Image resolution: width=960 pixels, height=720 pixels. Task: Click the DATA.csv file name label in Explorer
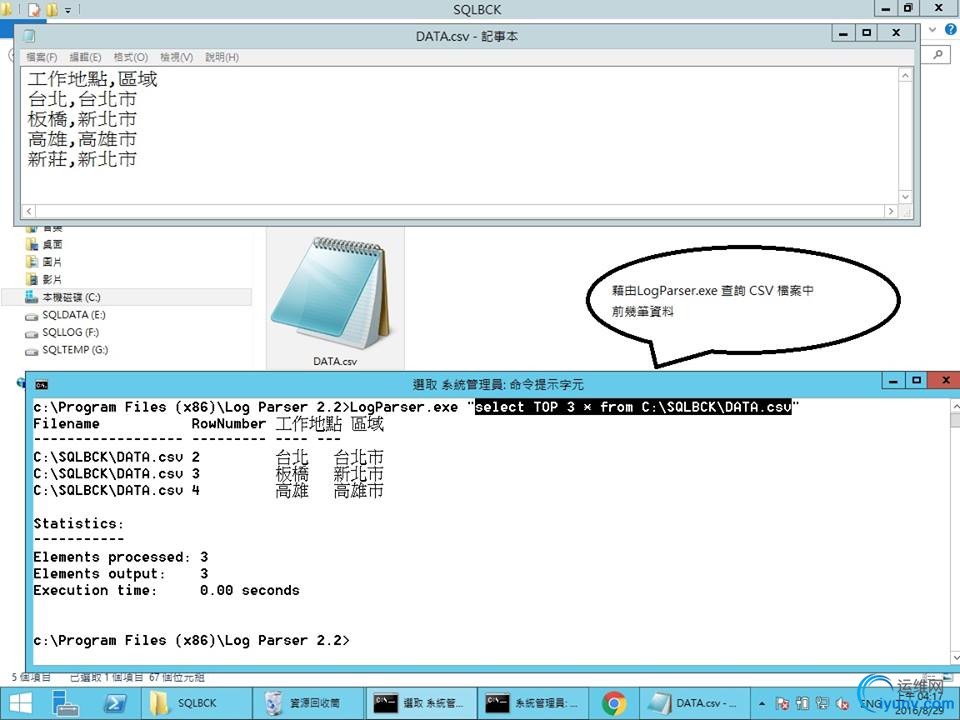335,362
